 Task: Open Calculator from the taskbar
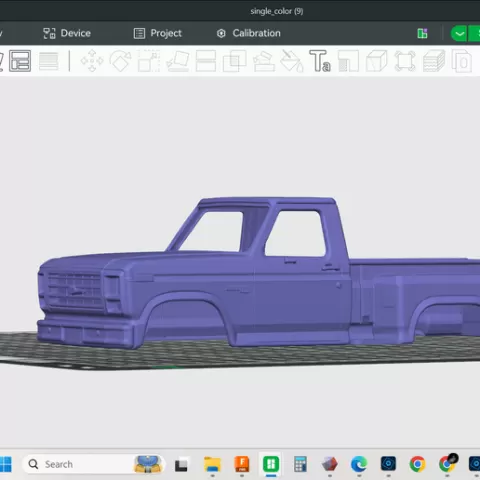[x=300, y=464]
